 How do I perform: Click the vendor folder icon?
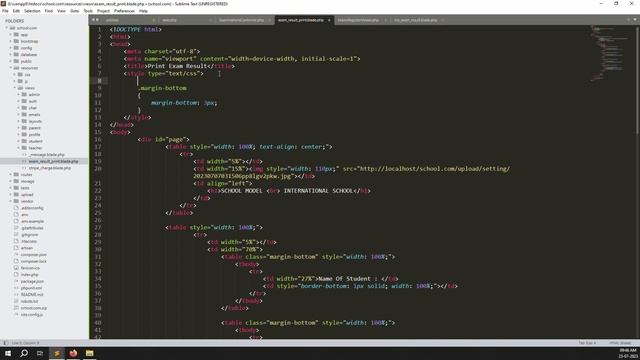[x=16, y=201]
